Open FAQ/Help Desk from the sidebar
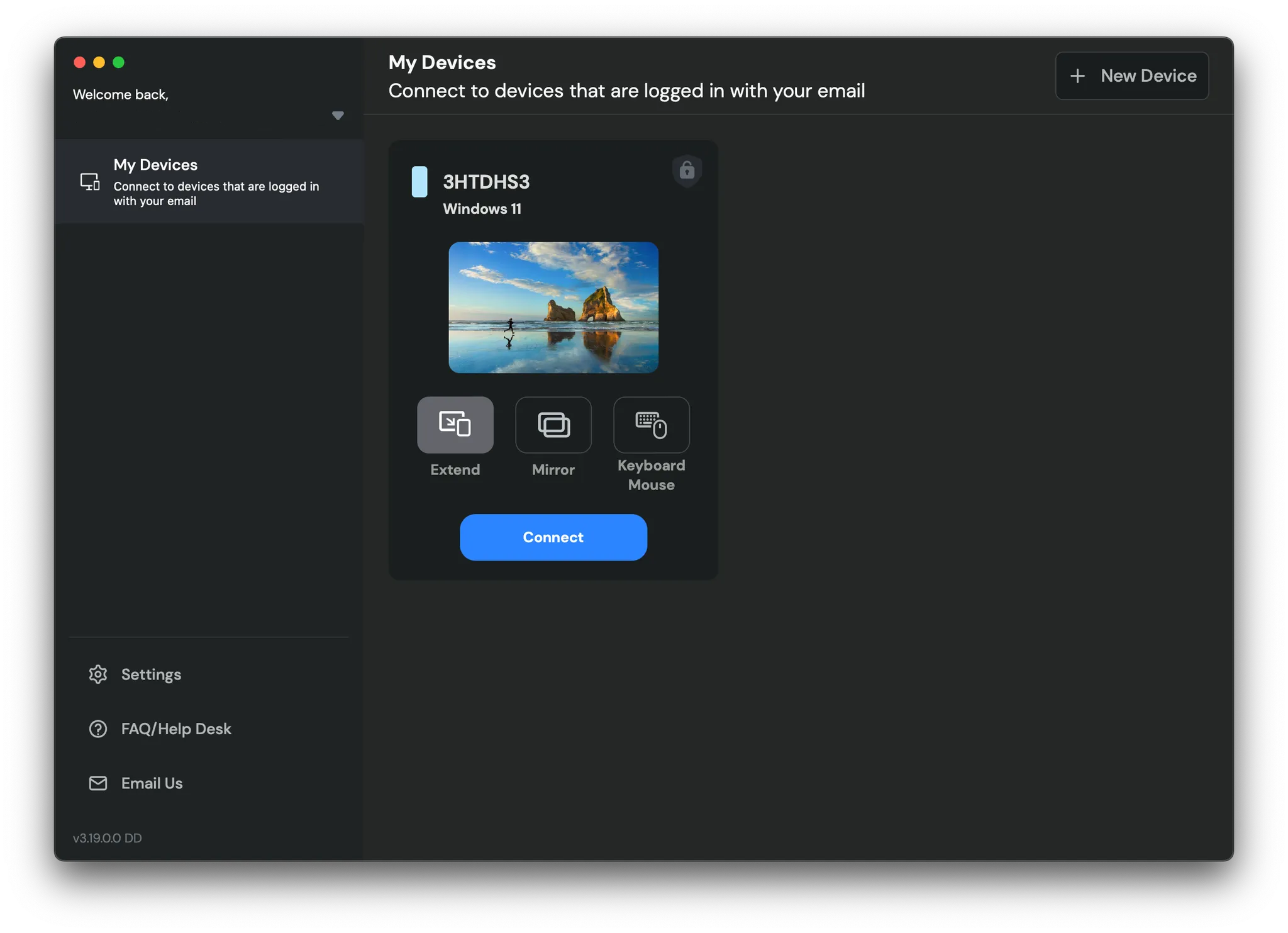Viewport: 1288px width, 933px height. 176,729
